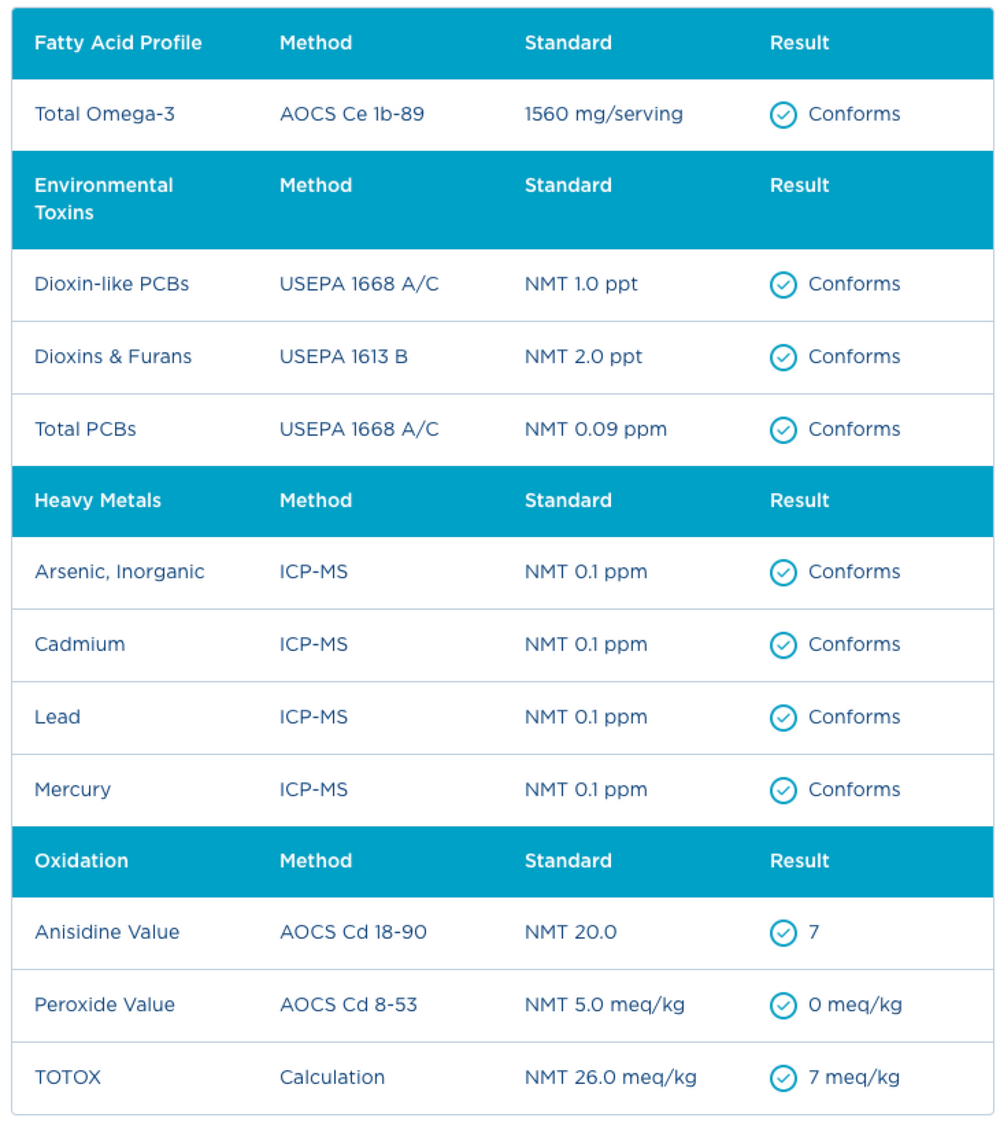Click the NMT 26.0 meq/kg standard cell

coord(610,1077)
